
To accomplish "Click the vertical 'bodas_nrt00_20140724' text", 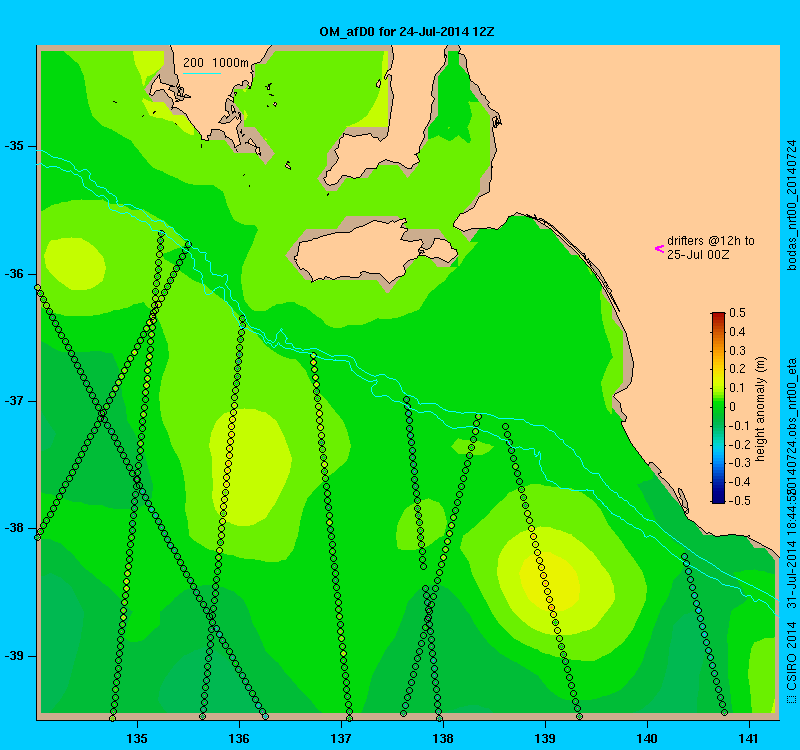I will tap(791, 205).
